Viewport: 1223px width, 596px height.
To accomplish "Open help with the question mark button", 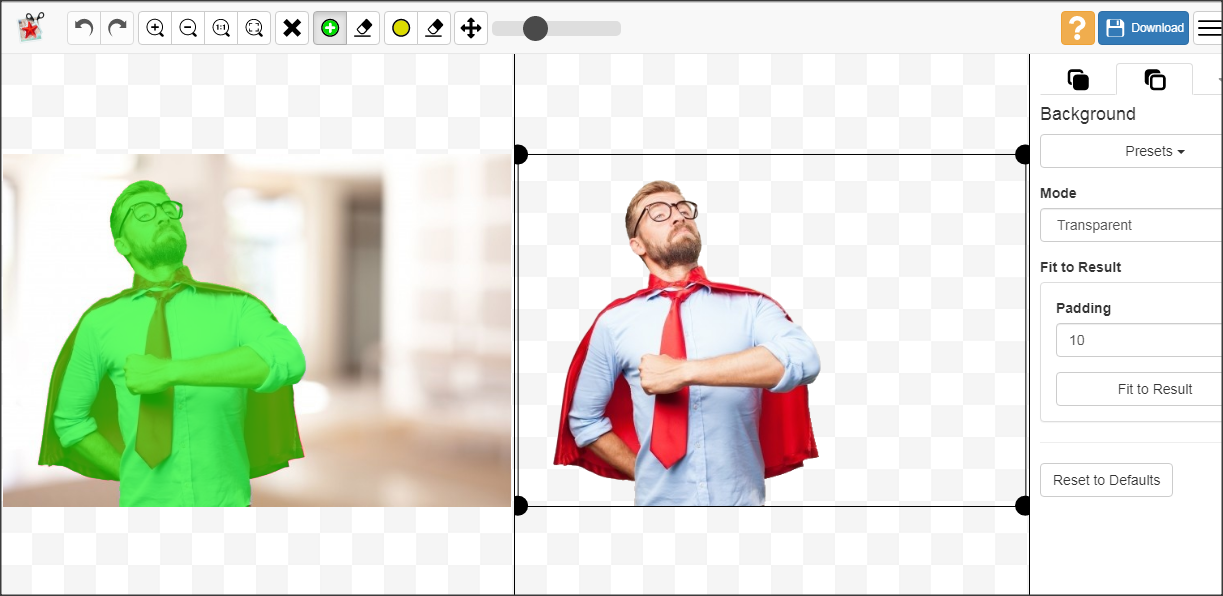I will pos(1078,28).
